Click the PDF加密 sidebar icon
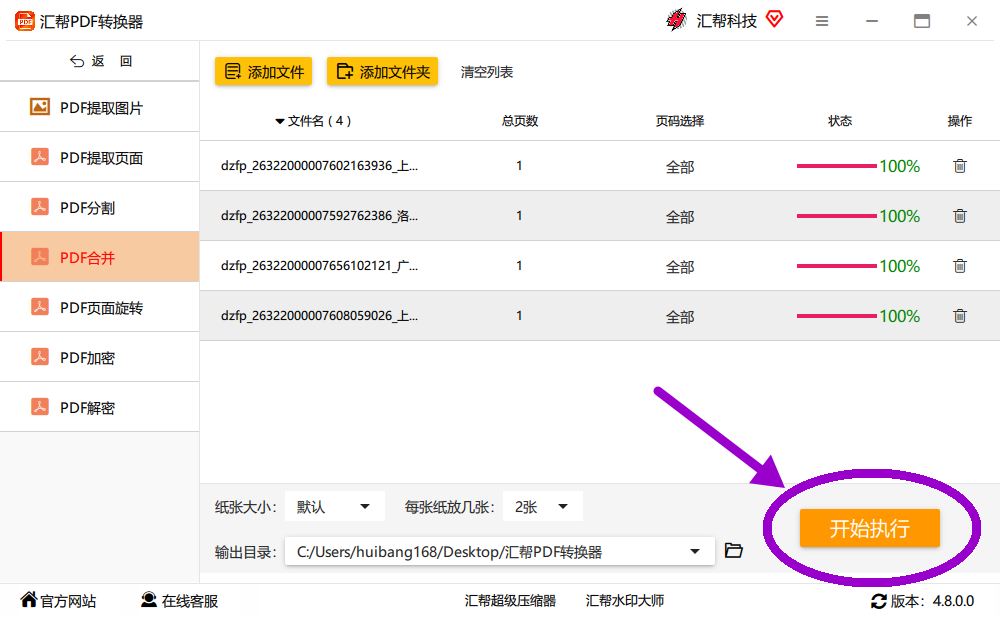The height and width of the screenshot is (617, 1000). [x=40, y=357]
